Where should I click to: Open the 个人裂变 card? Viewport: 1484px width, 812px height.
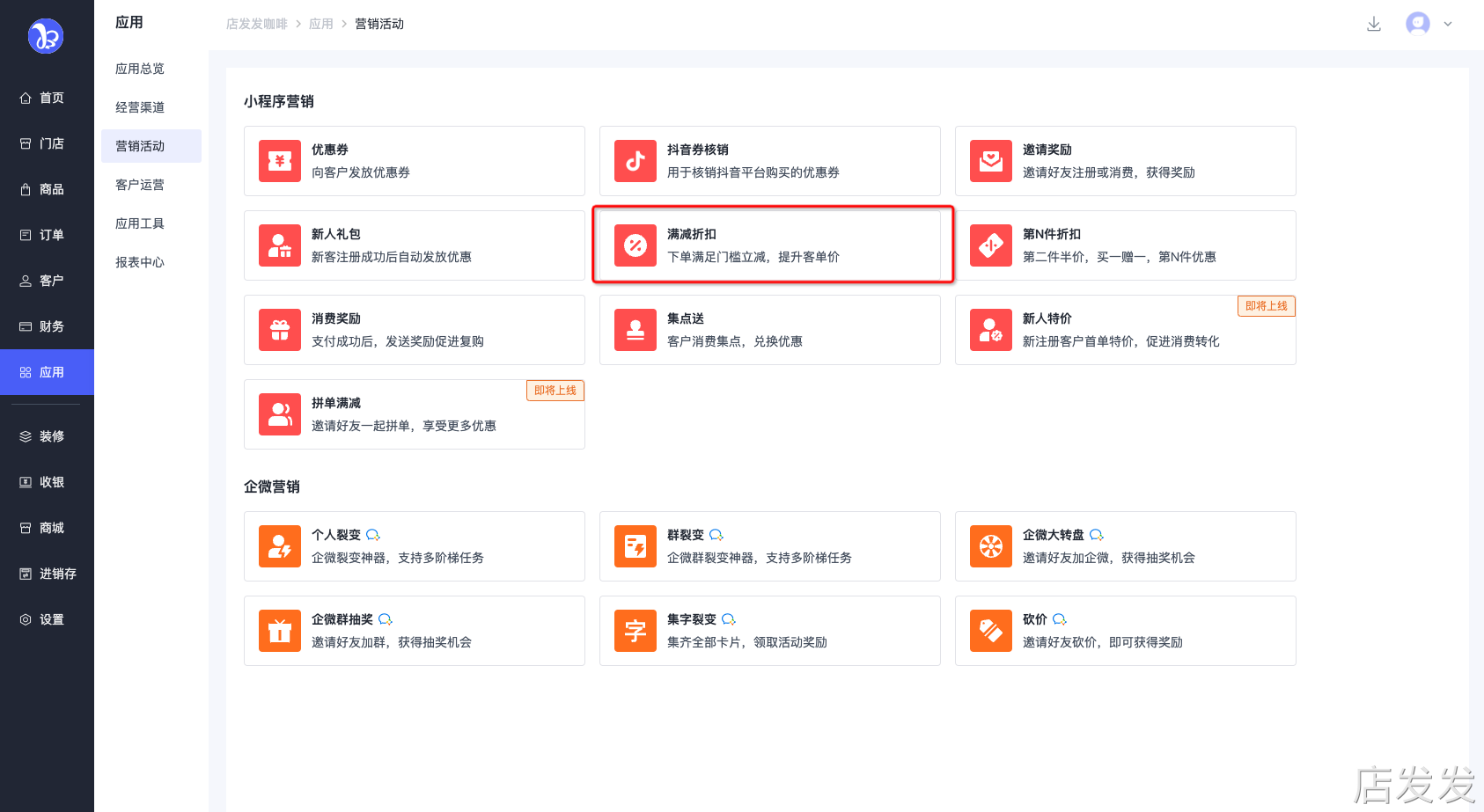point(414,546)
